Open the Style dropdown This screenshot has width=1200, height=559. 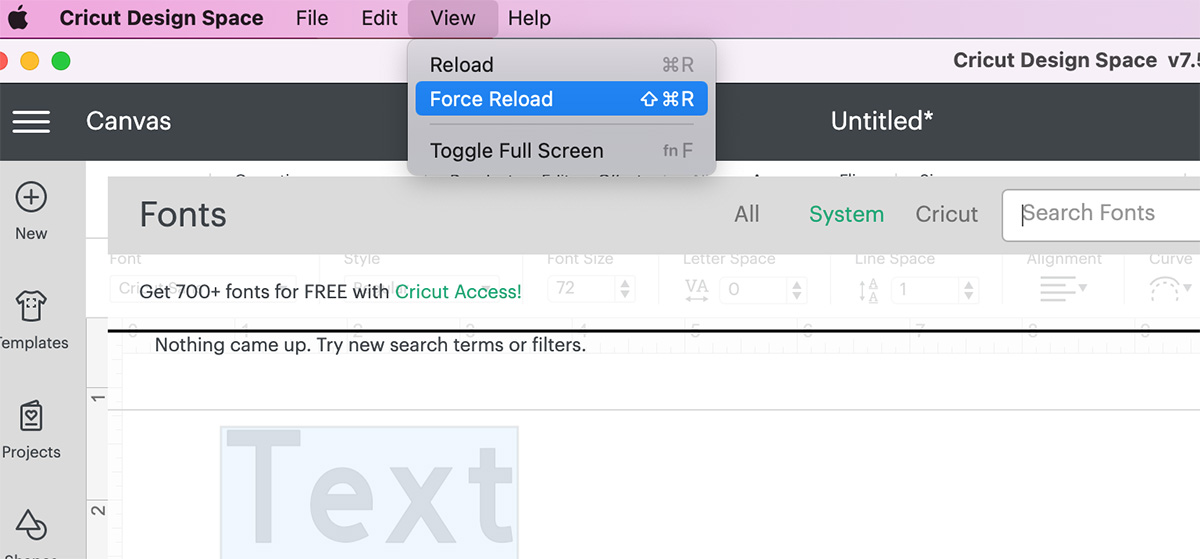click(420, 289)
